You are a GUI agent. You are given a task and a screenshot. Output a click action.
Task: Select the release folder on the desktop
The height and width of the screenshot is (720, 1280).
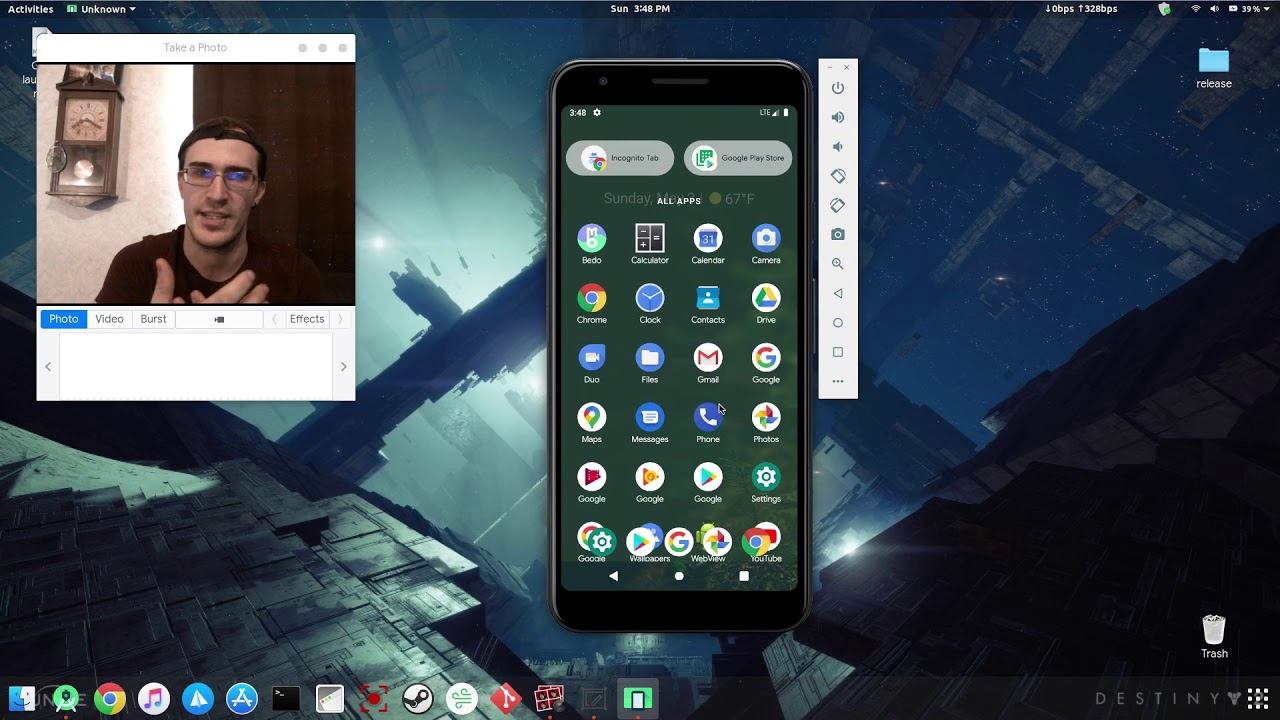(1214, 67)
